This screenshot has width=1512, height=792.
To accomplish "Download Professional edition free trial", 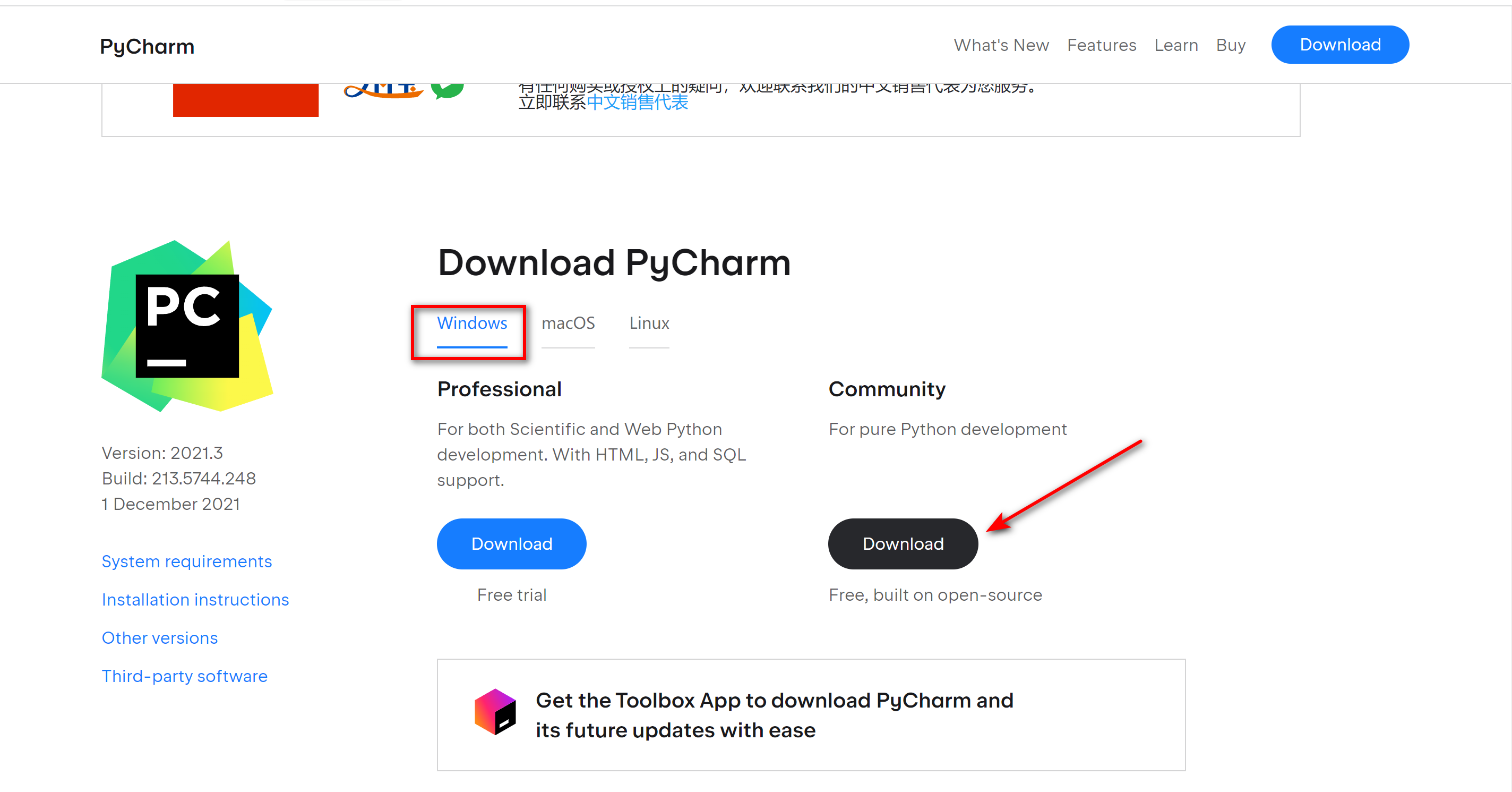I will [x=512, y=543].
